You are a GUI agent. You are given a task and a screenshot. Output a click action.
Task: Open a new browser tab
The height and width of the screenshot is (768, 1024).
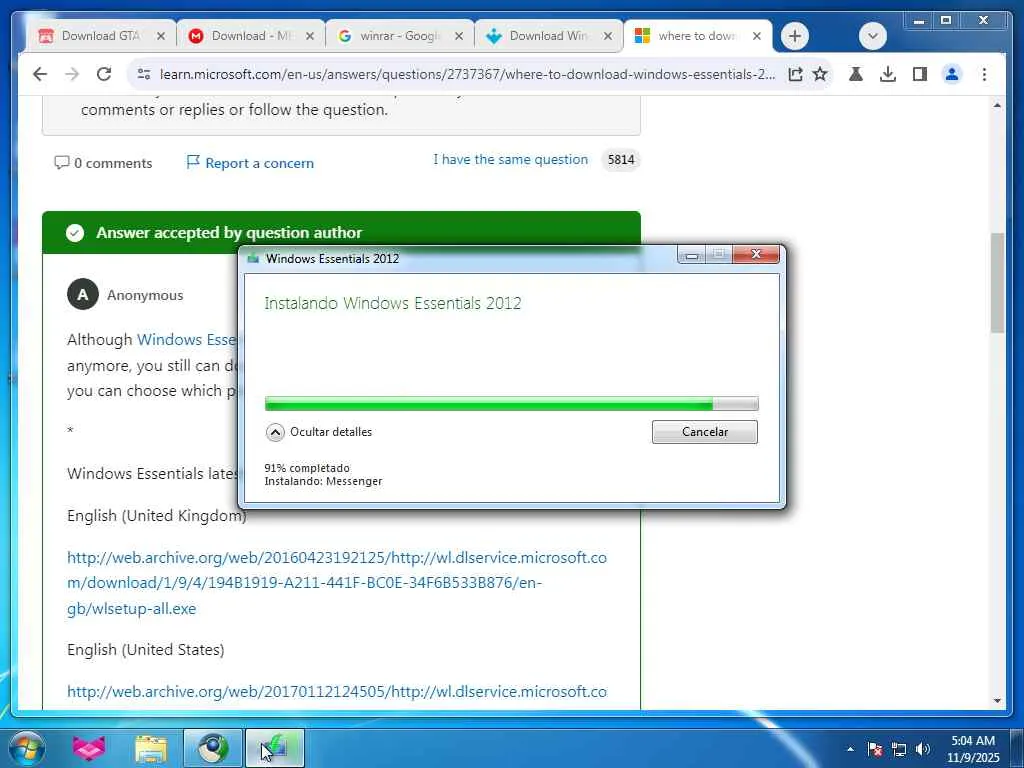[x=795, y=36]
